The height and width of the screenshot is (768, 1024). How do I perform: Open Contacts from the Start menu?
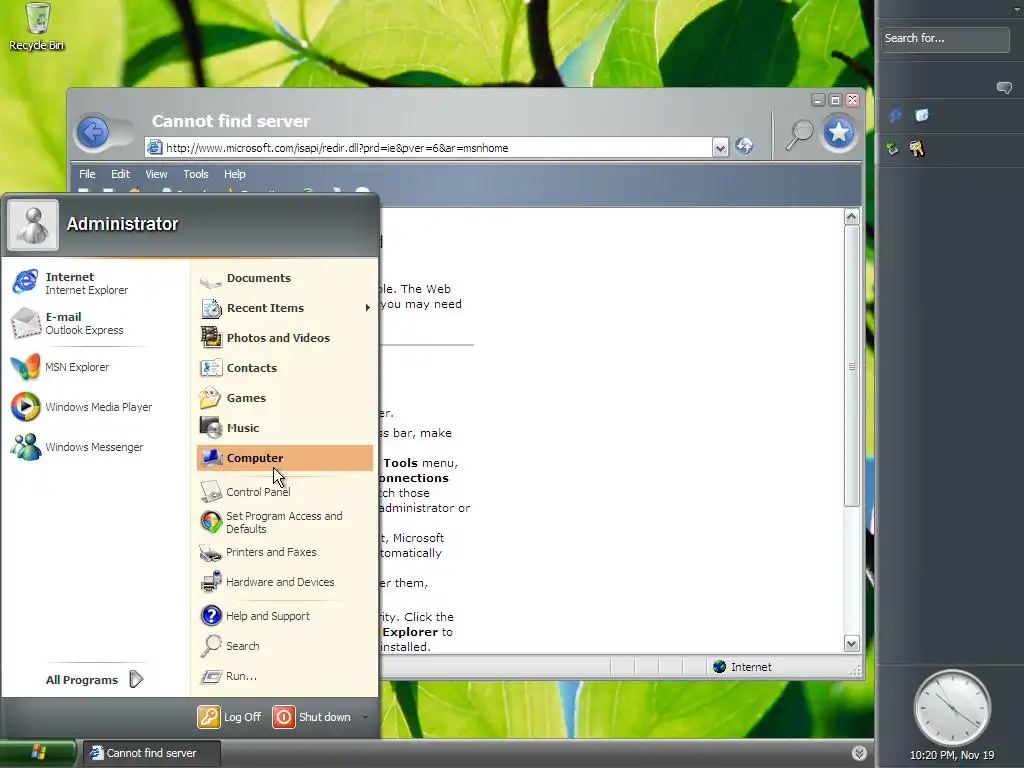[285, 368]
